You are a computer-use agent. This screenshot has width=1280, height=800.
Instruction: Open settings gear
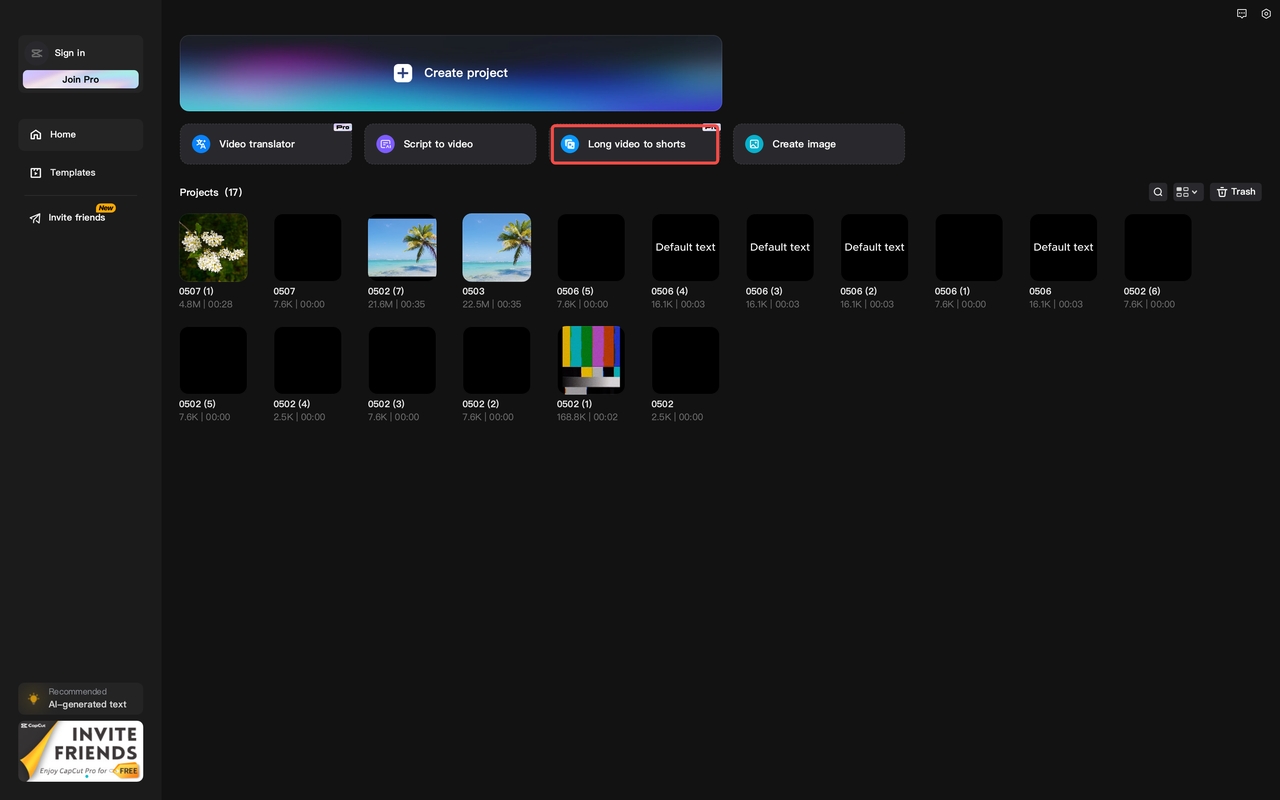(1266, 14)
